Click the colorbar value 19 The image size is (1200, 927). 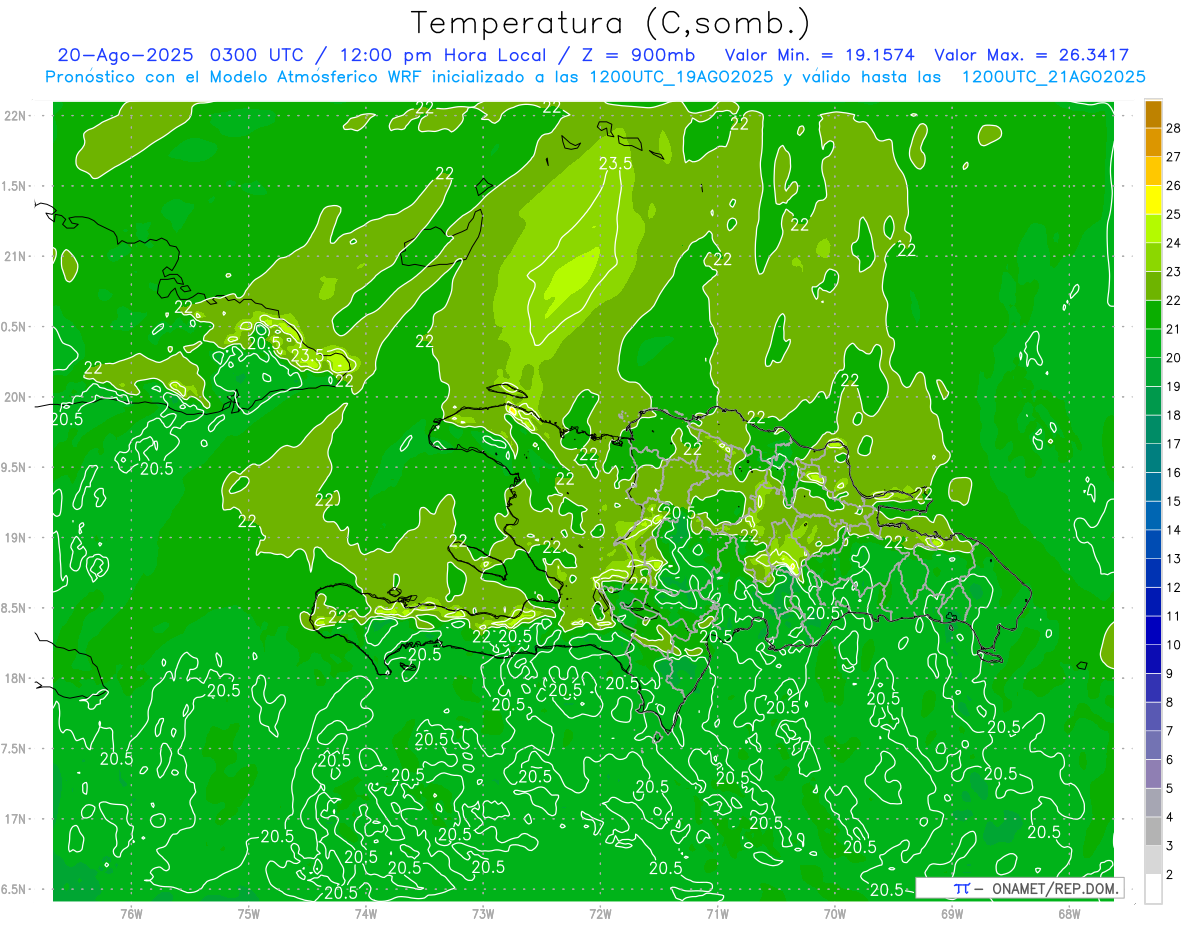(x=1174, y=386)
